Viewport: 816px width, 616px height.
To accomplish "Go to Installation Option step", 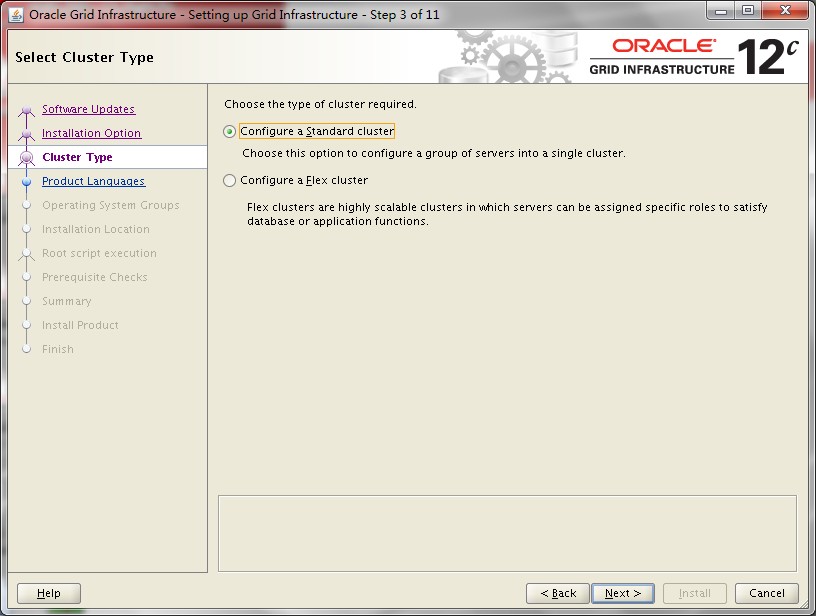I will 92,133.
